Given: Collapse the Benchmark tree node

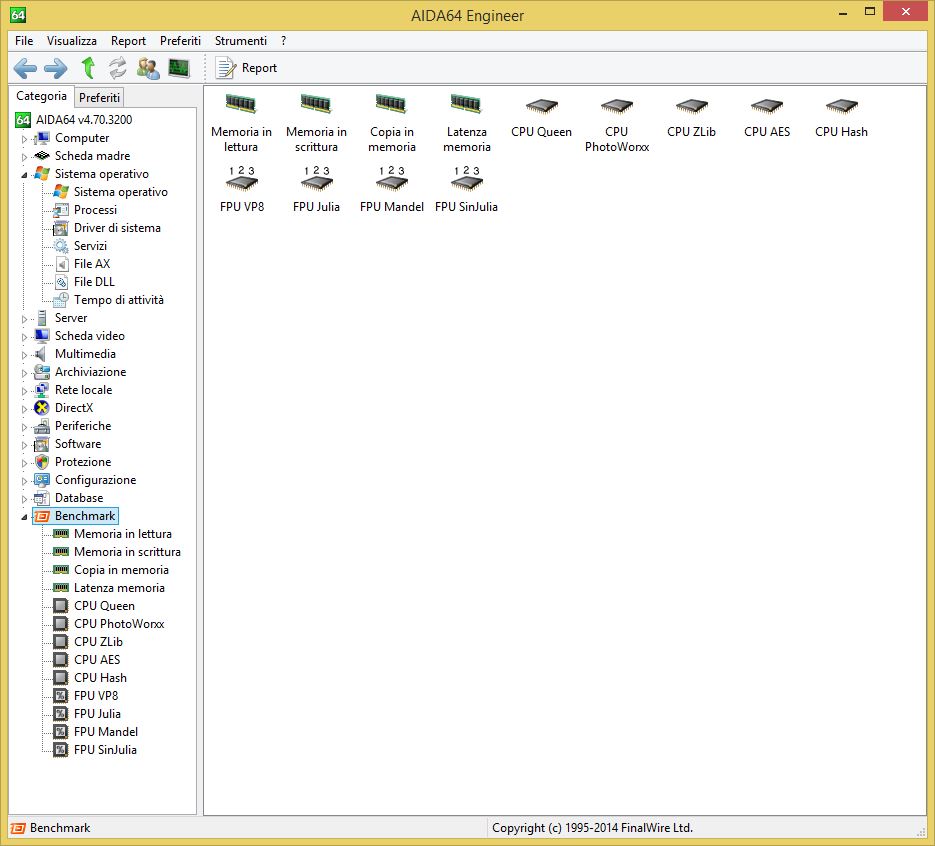Looking at the screenshot, I should pyautogui.click(x=24, y=517).
